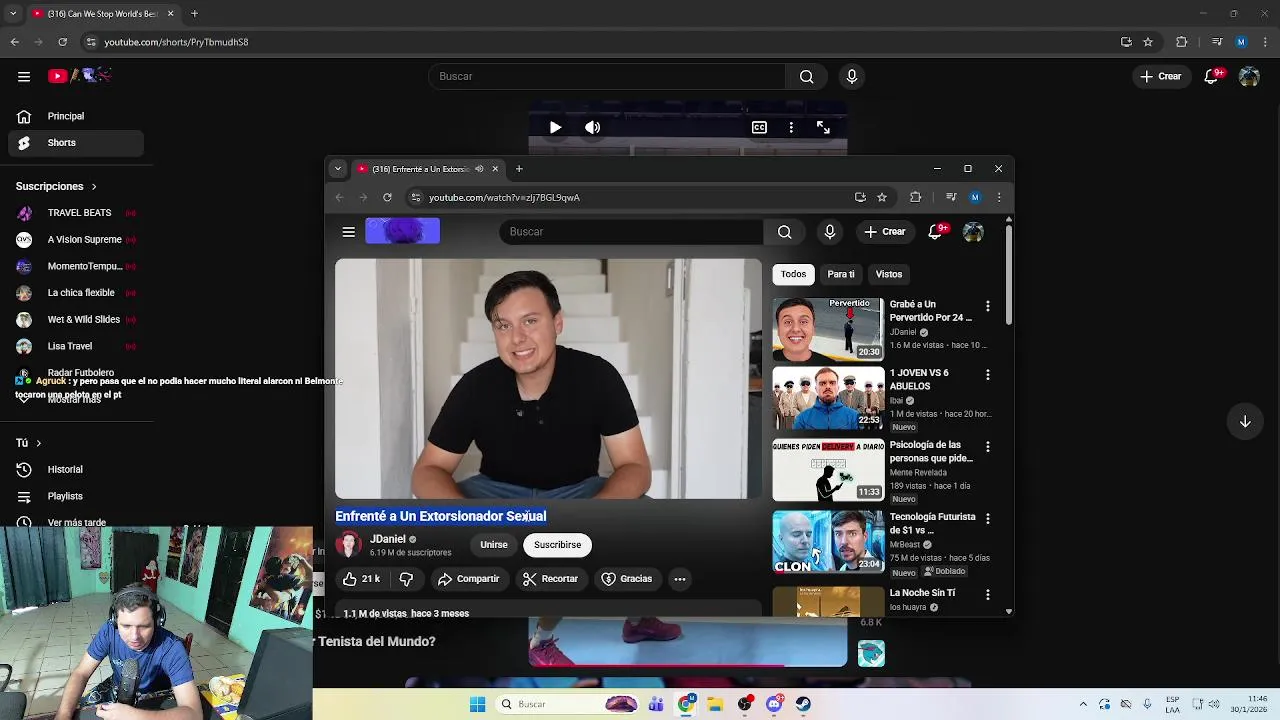
Task: Click the Recortar button
Action: (x=551, y=579)
